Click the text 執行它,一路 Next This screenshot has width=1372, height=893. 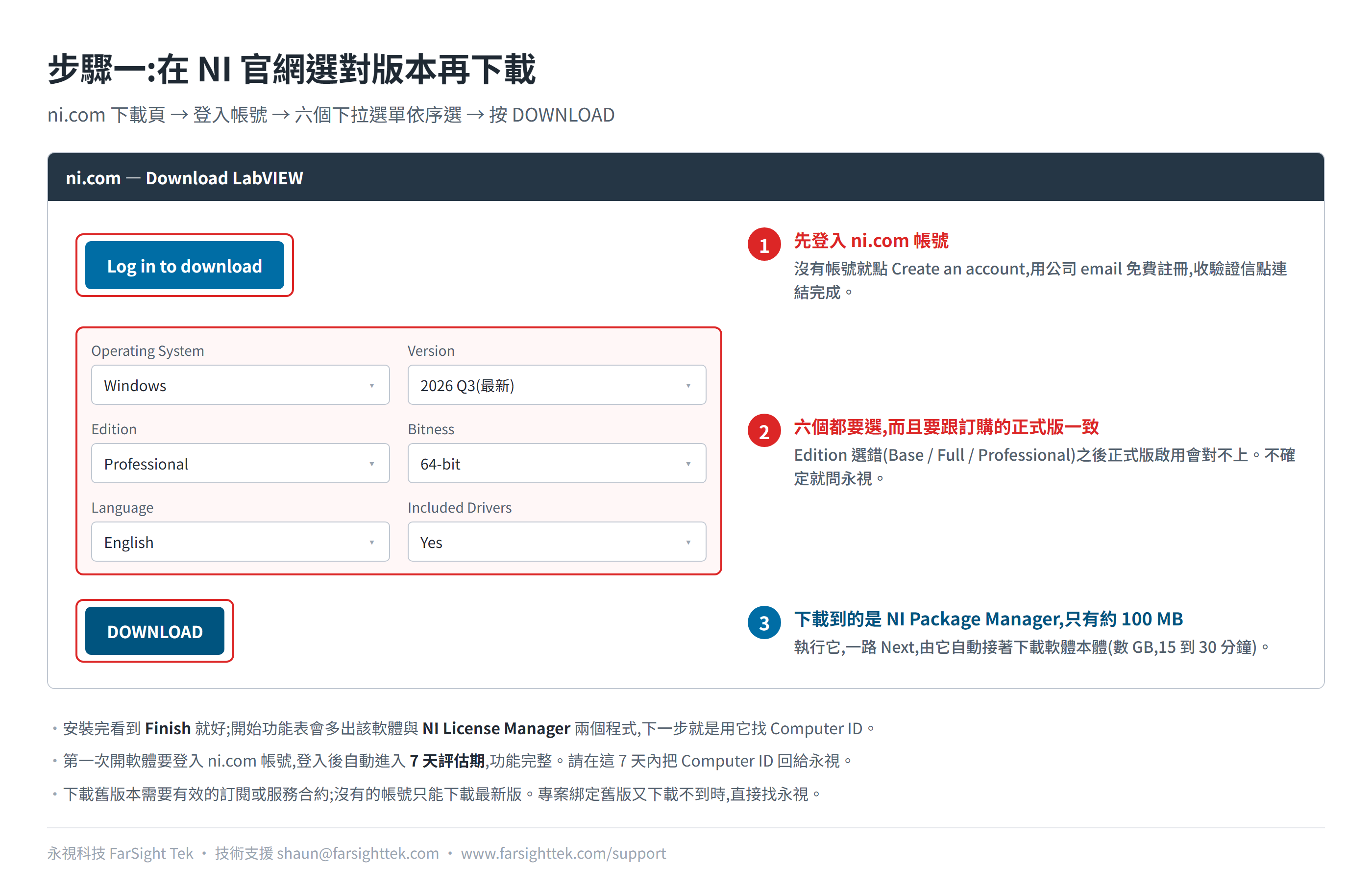[x=1032, y=647]
